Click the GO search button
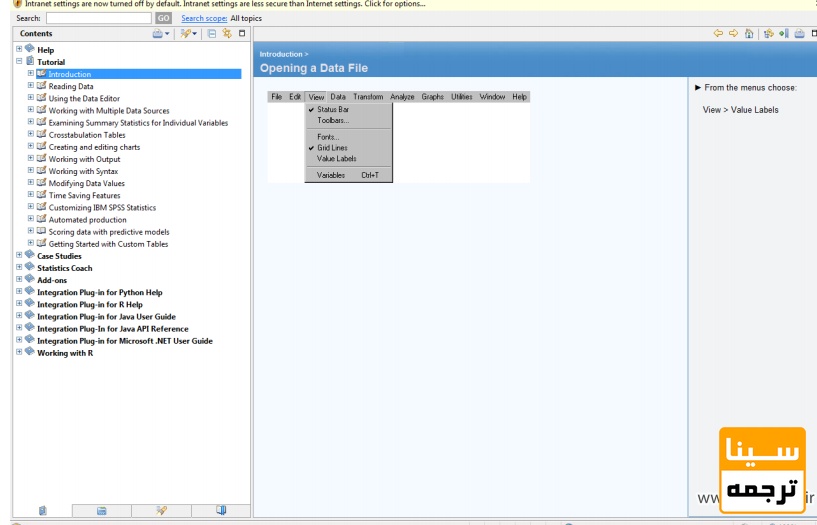This screenshot has height=525, width=817. [163, 18]
